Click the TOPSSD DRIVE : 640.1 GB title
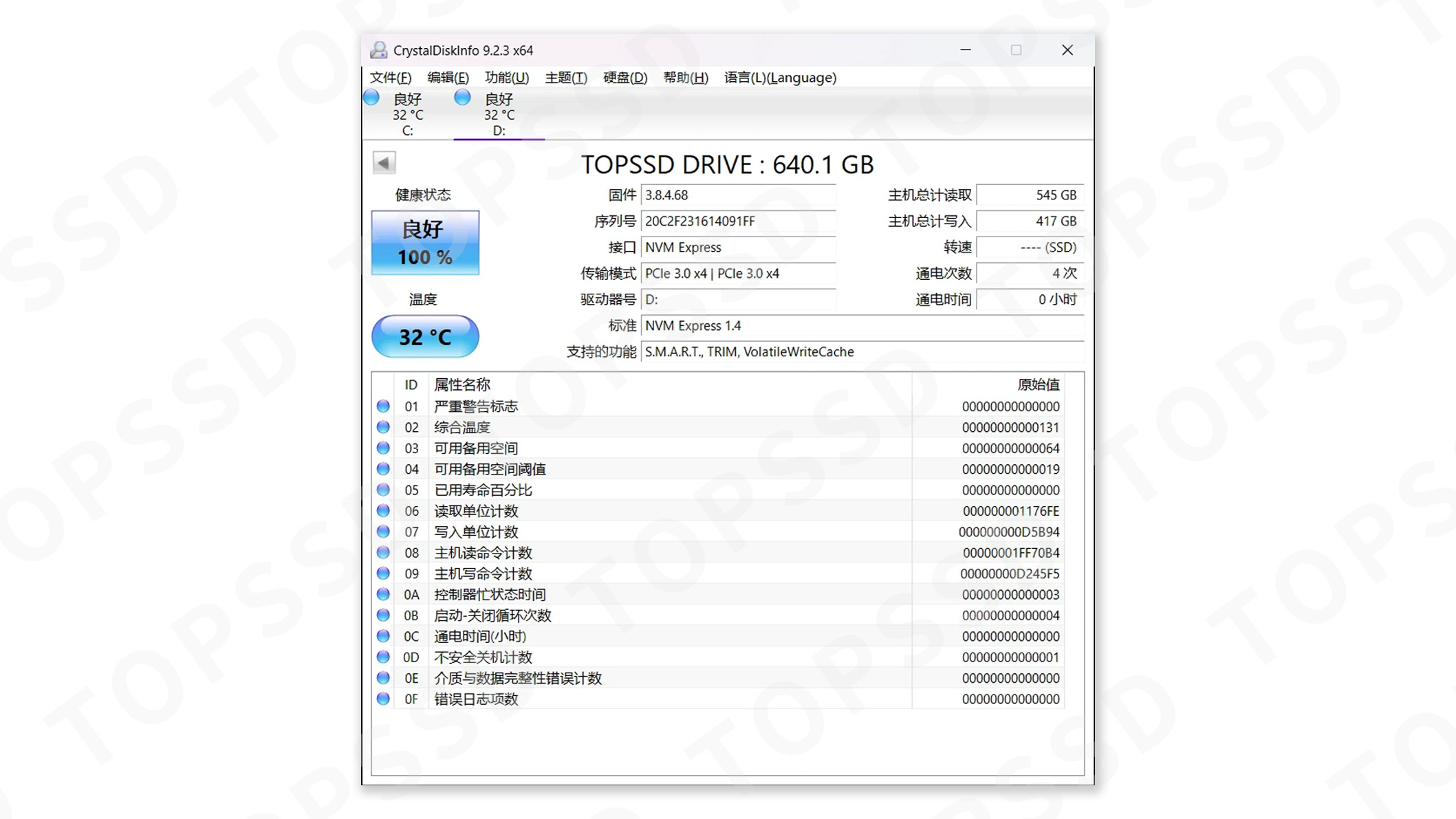 tap(727, 164)
